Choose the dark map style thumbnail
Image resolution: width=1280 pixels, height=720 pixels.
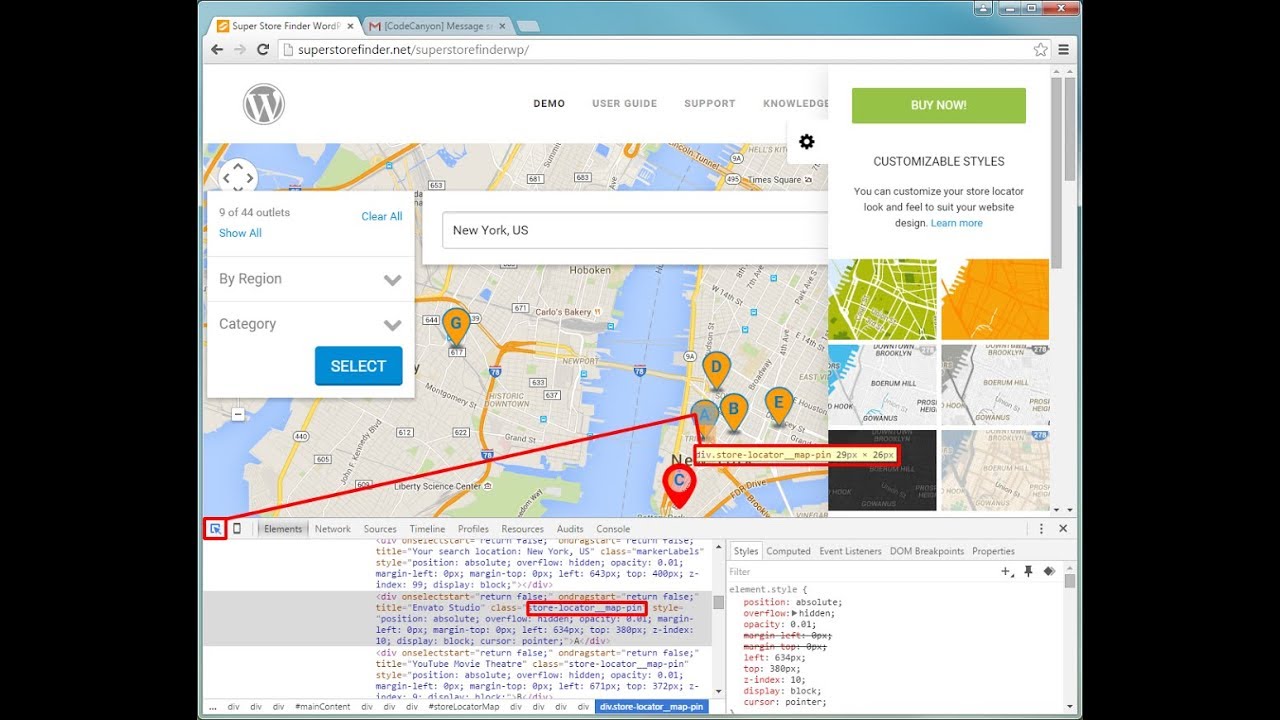882,470
